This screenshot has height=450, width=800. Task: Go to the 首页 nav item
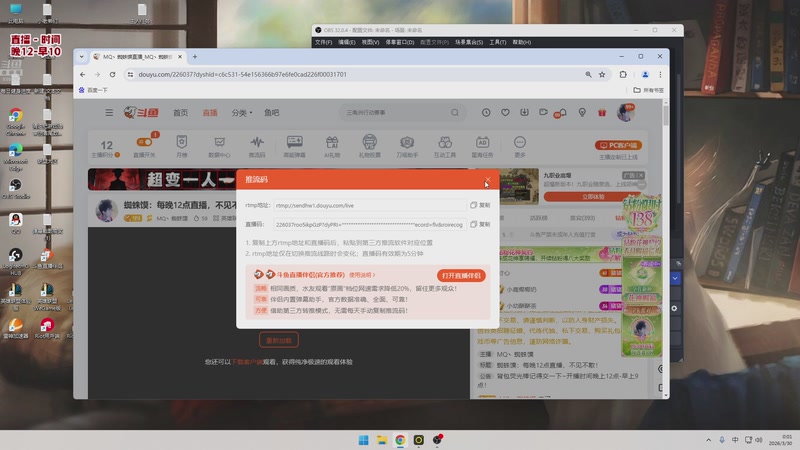click(180, 113)
